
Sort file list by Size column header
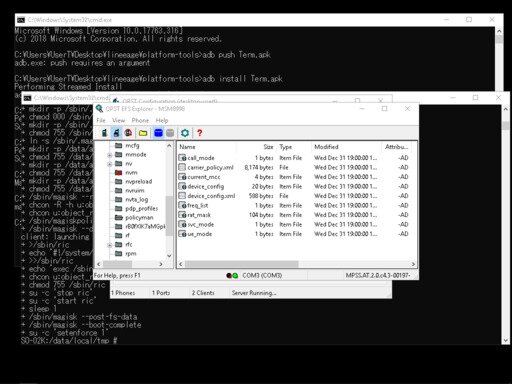pyautogui.click(x=256, y=147)
